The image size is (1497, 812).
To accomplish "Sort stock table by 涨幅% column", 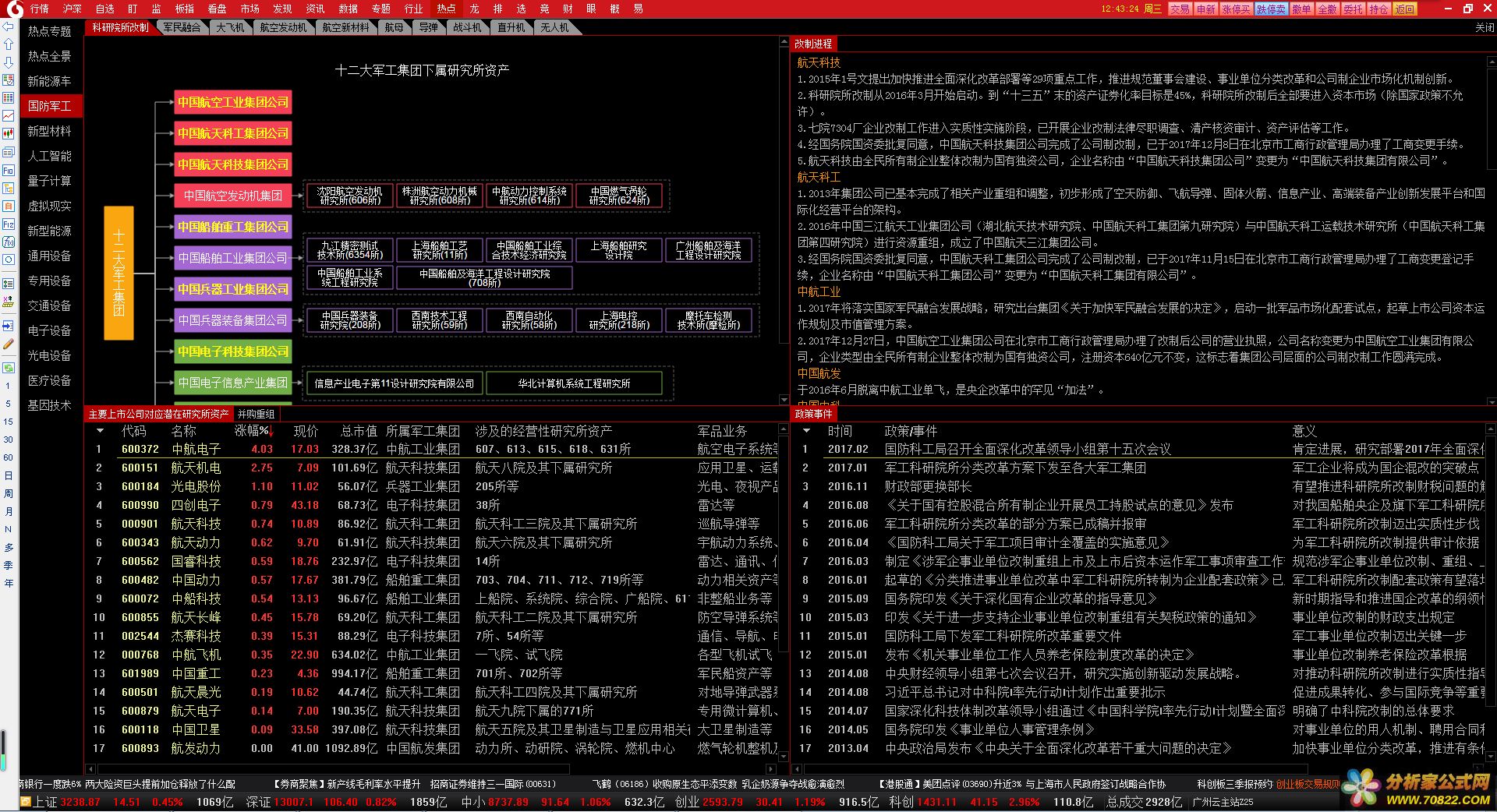I will point(253,431).
